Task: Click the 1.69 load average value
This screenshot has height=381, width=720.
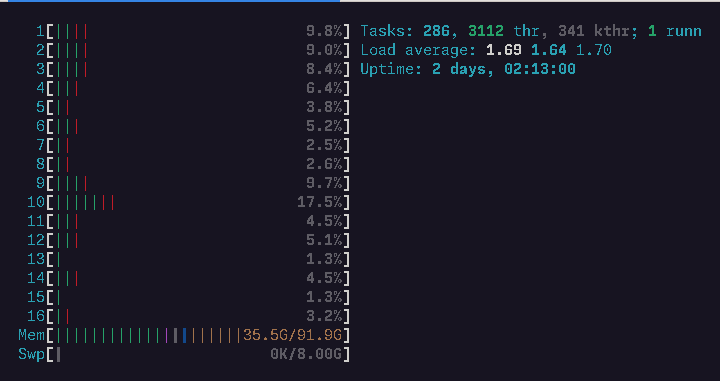Action: coord(504,50)
